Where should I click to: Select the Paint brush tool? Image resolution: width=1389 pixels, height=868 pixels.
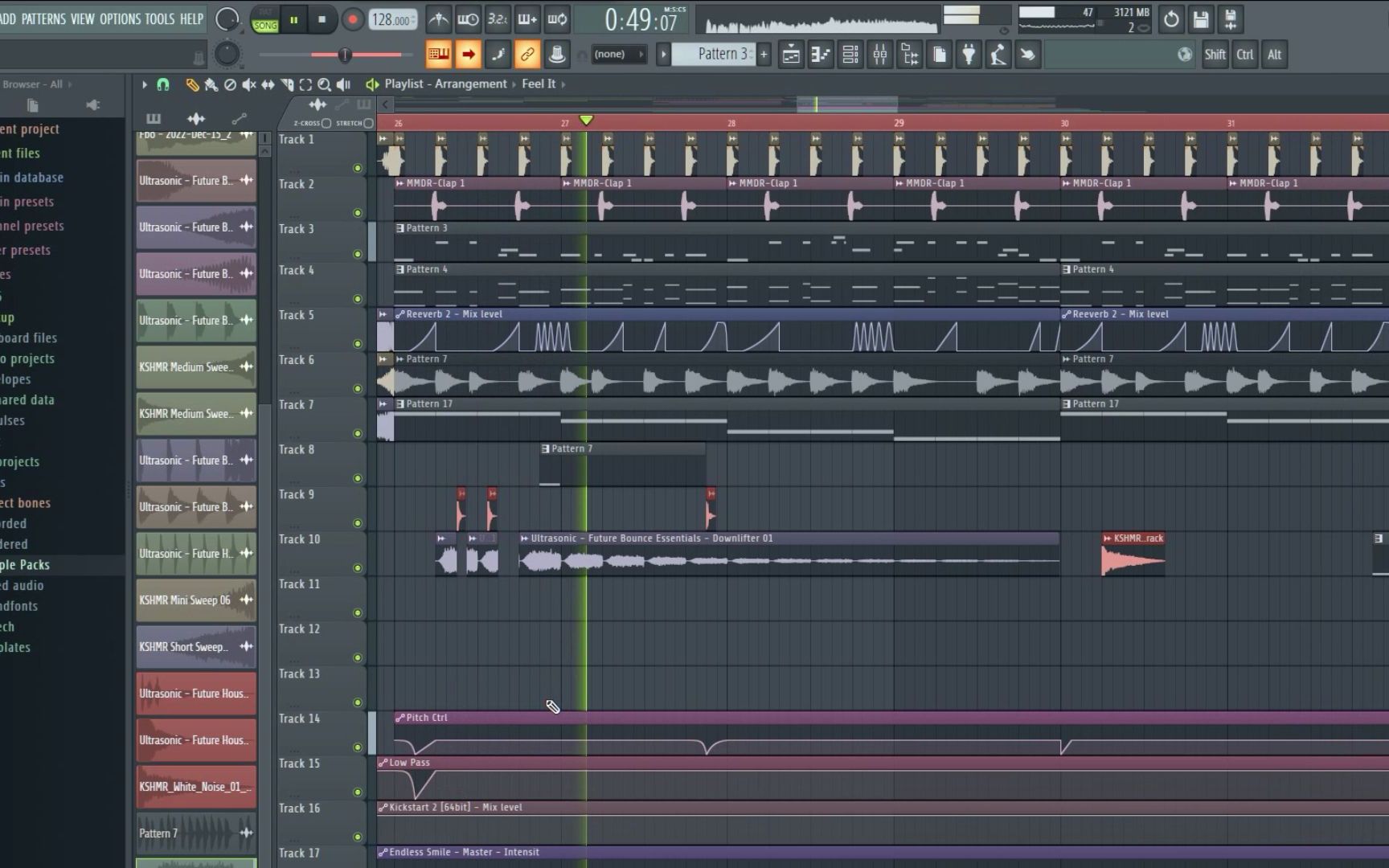pyautogui.click(x=211, y=84)
